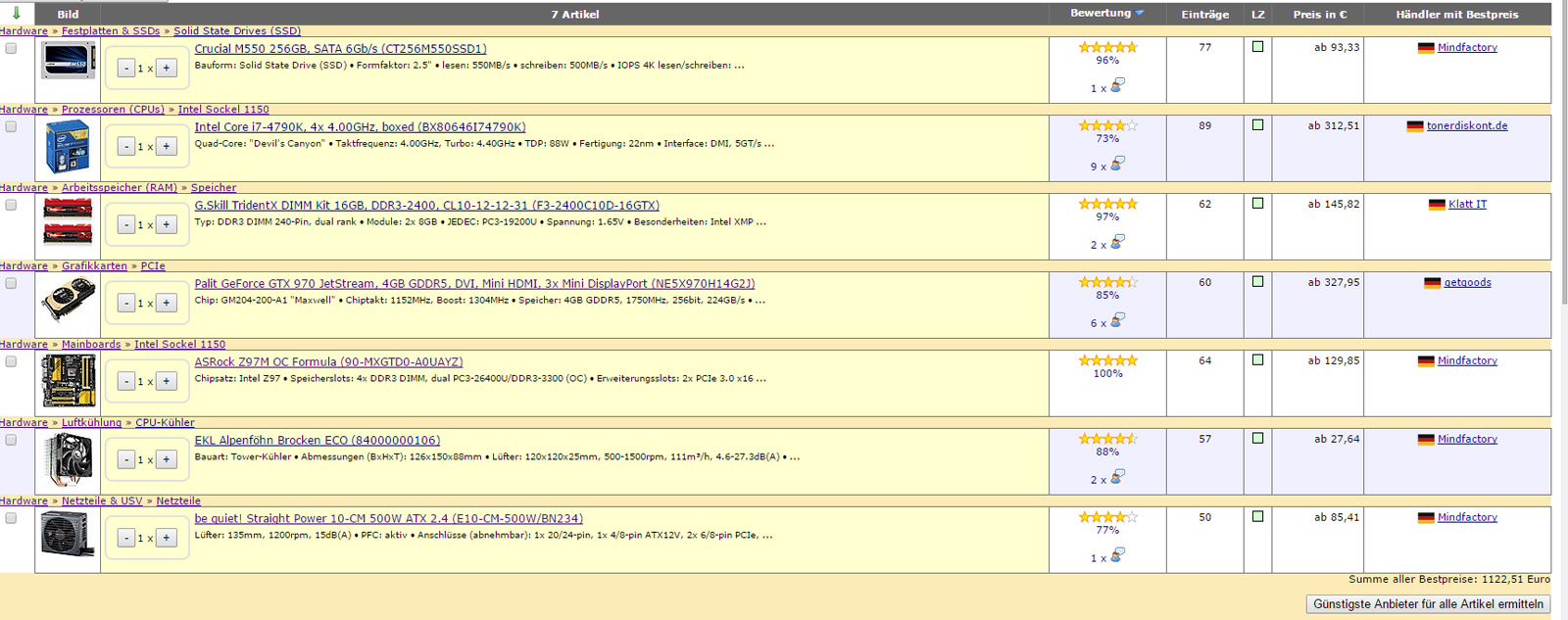Tick LZ checkbox for G.Skill TridentX
Screen dimensions: 1568x620
[1258, 204]
